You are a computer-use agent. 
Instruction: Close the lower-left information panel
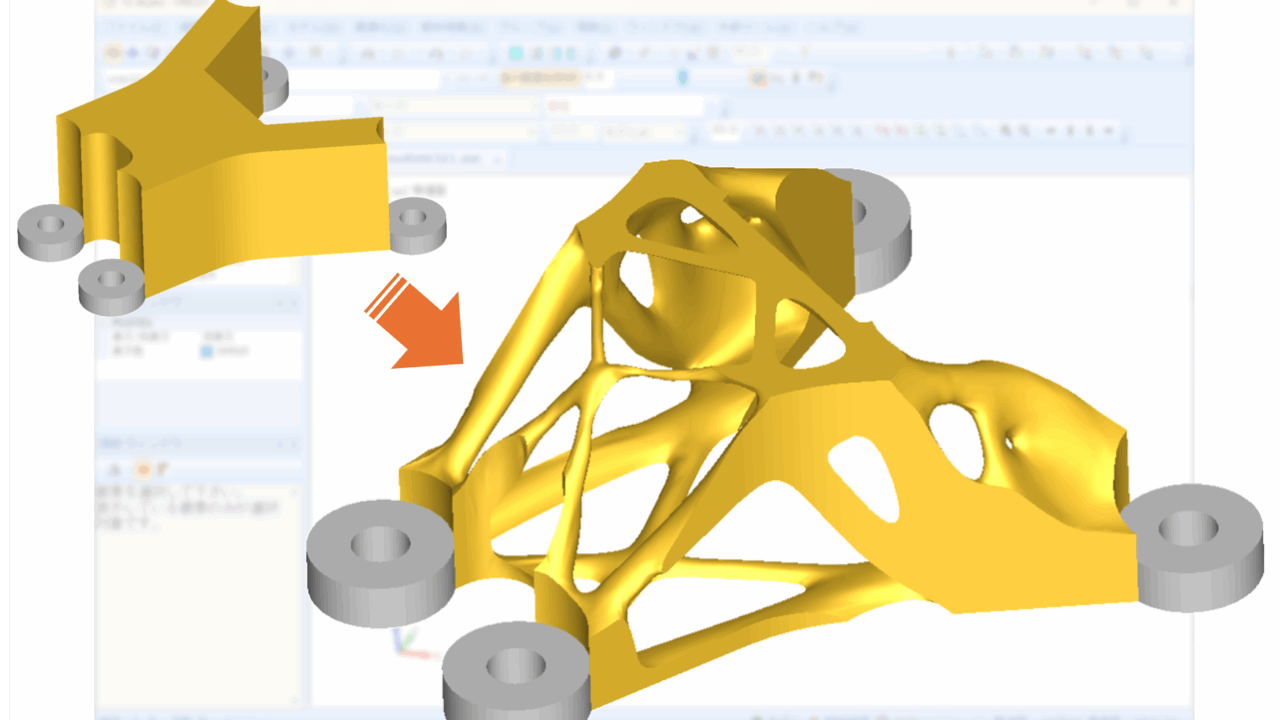click(x=293, y=444)
